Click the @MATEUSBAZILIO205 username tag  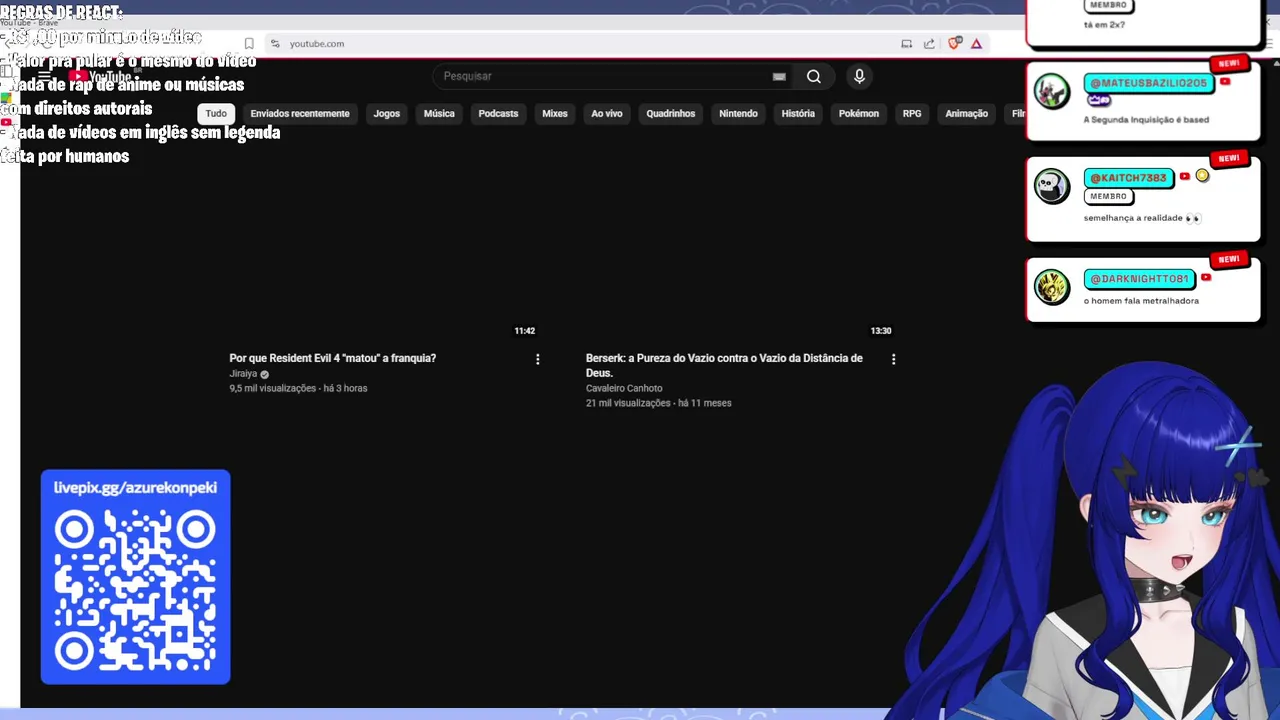1149,83
